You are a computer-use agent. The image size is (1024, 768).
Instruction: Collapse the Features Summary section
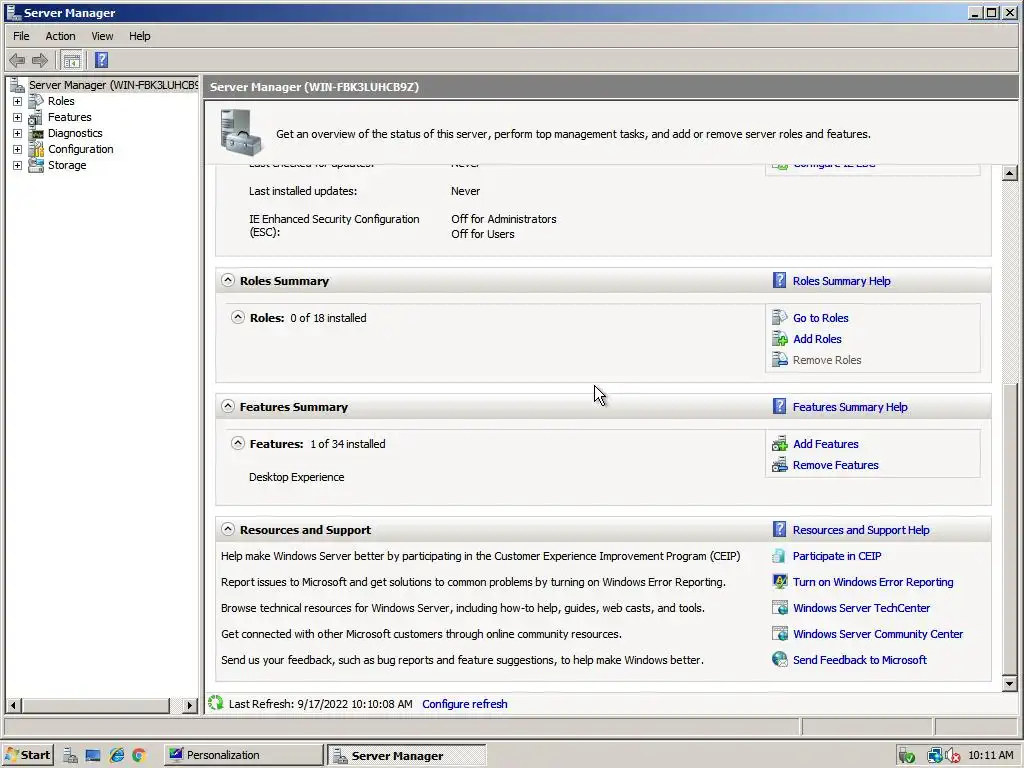(227, 406)
